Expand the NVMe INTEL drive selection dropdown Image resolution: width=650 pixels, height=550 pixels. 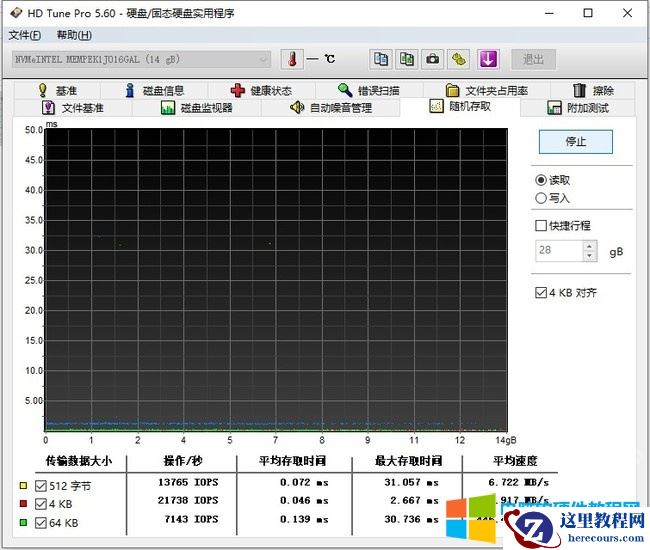(263, 59)
